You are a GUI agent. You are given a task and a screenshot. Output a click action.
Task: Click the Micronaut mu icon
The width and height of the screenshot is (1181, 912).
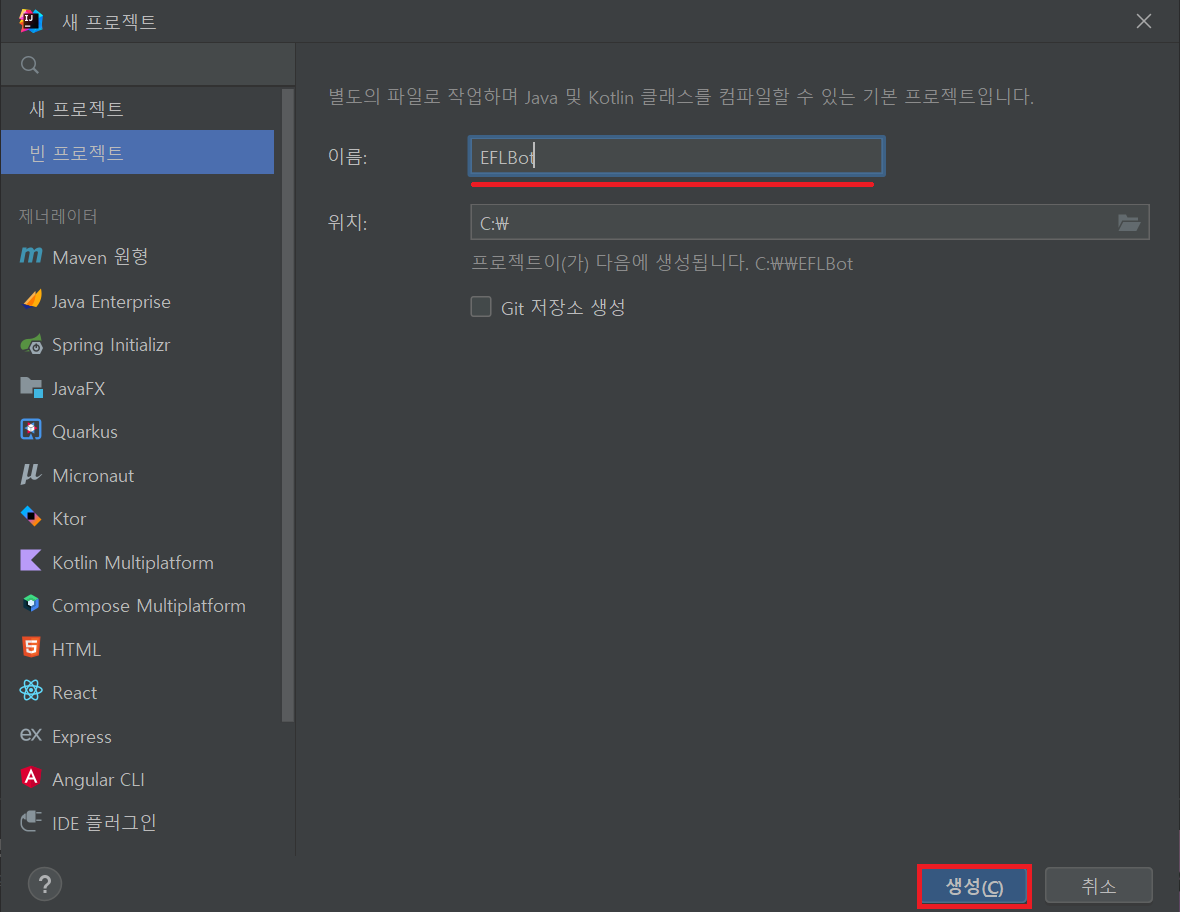30,474
